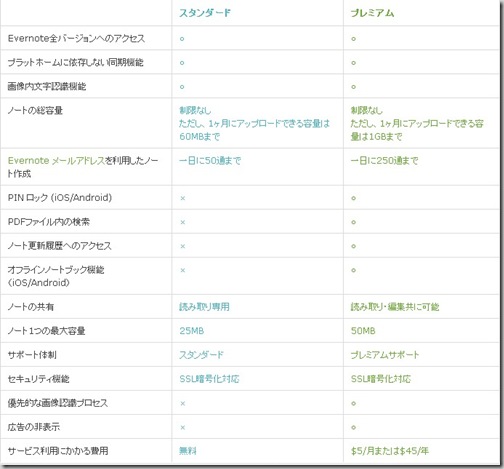Click the Premium circle mark for 優先的な画像認識プロセス
Viewport: 504px width, 469px height.
pyautogui.click(x=354, y=403)
